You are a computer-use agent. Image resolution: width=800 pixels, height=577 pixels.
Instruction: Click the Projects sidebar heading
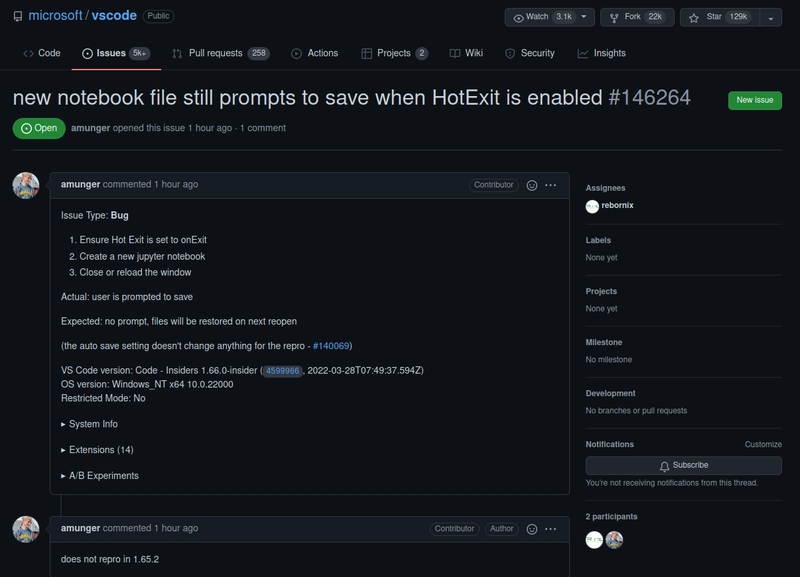601,291
